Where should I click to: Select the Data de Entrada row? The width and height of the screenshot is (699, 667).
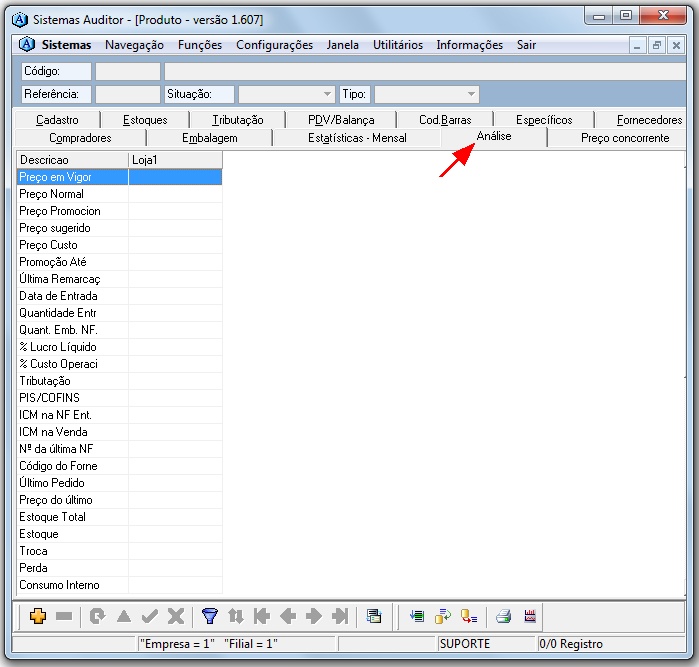coord(119,296)
